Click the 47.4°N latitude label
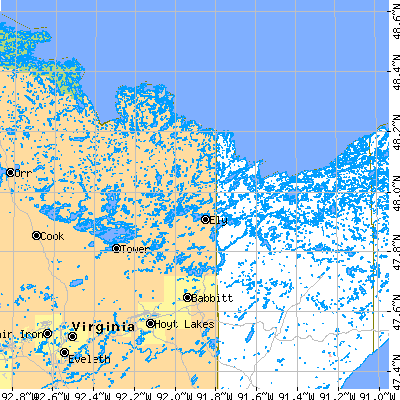 [x=396, y=372]
